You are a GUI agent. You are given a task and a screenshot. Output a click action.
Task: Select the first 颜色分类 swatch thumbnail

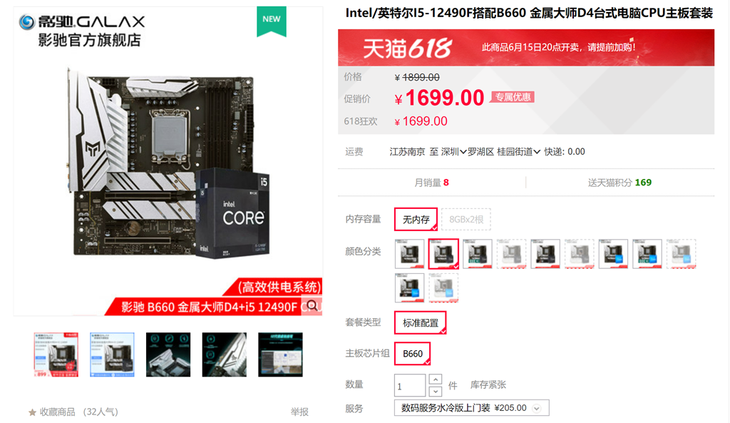click(410, 254)
